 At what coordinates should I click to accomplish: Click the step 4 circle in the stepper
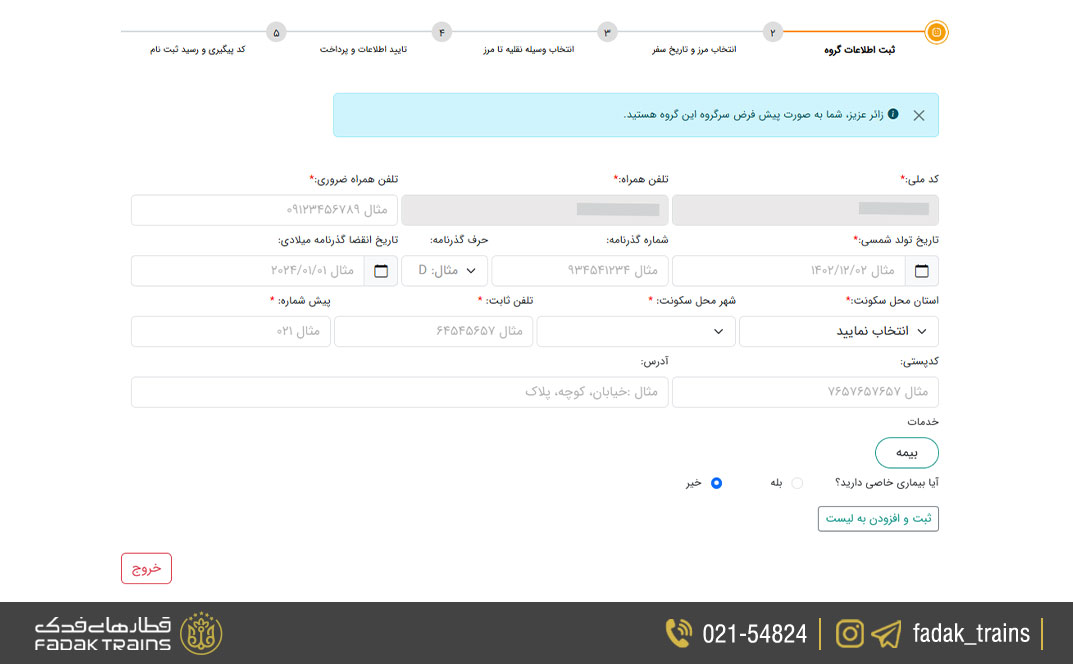point(441,32)
